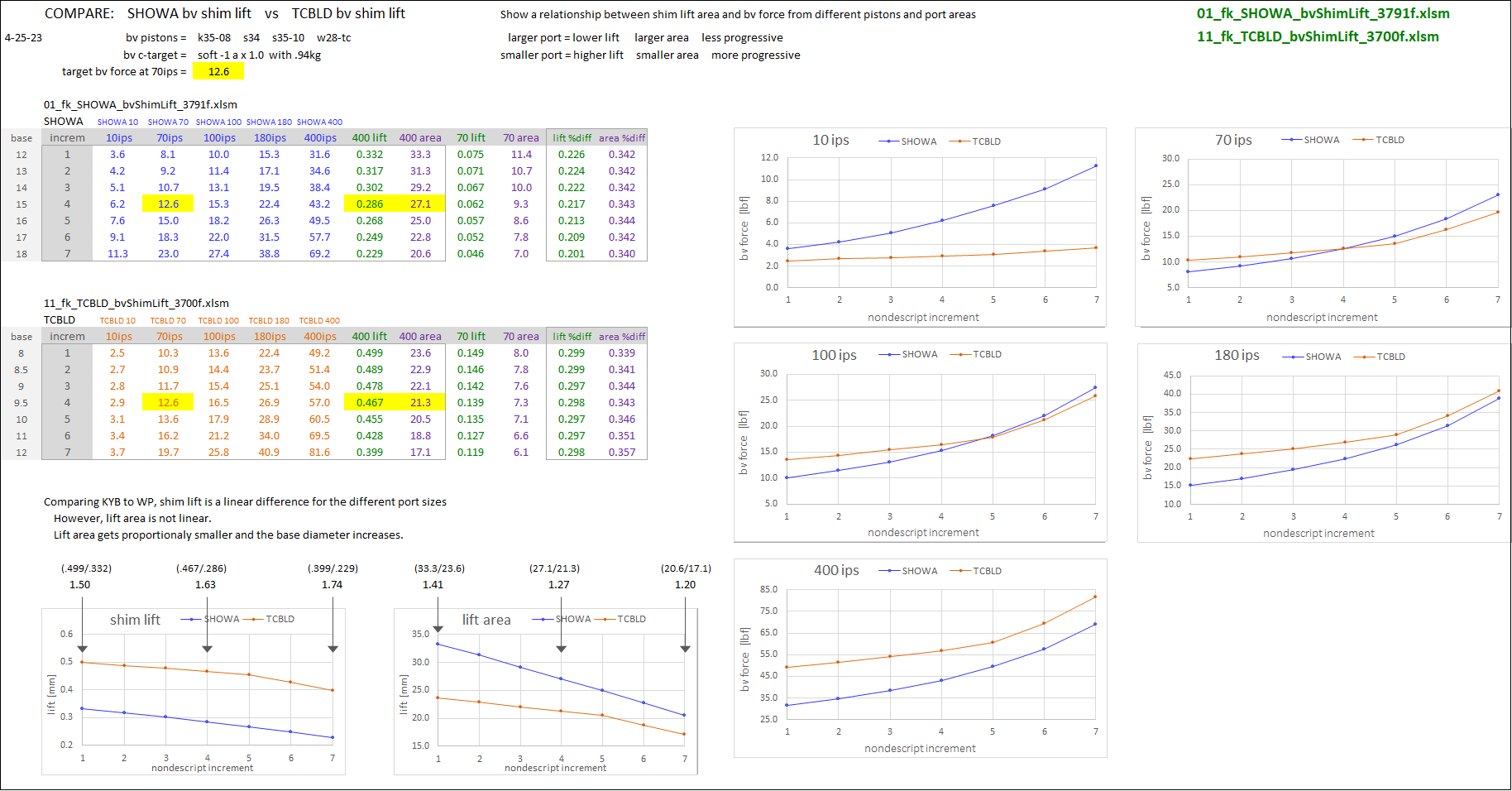
Task: Select the highlighted 0.467 cell in TCBLD table
Action: [369, 403]
